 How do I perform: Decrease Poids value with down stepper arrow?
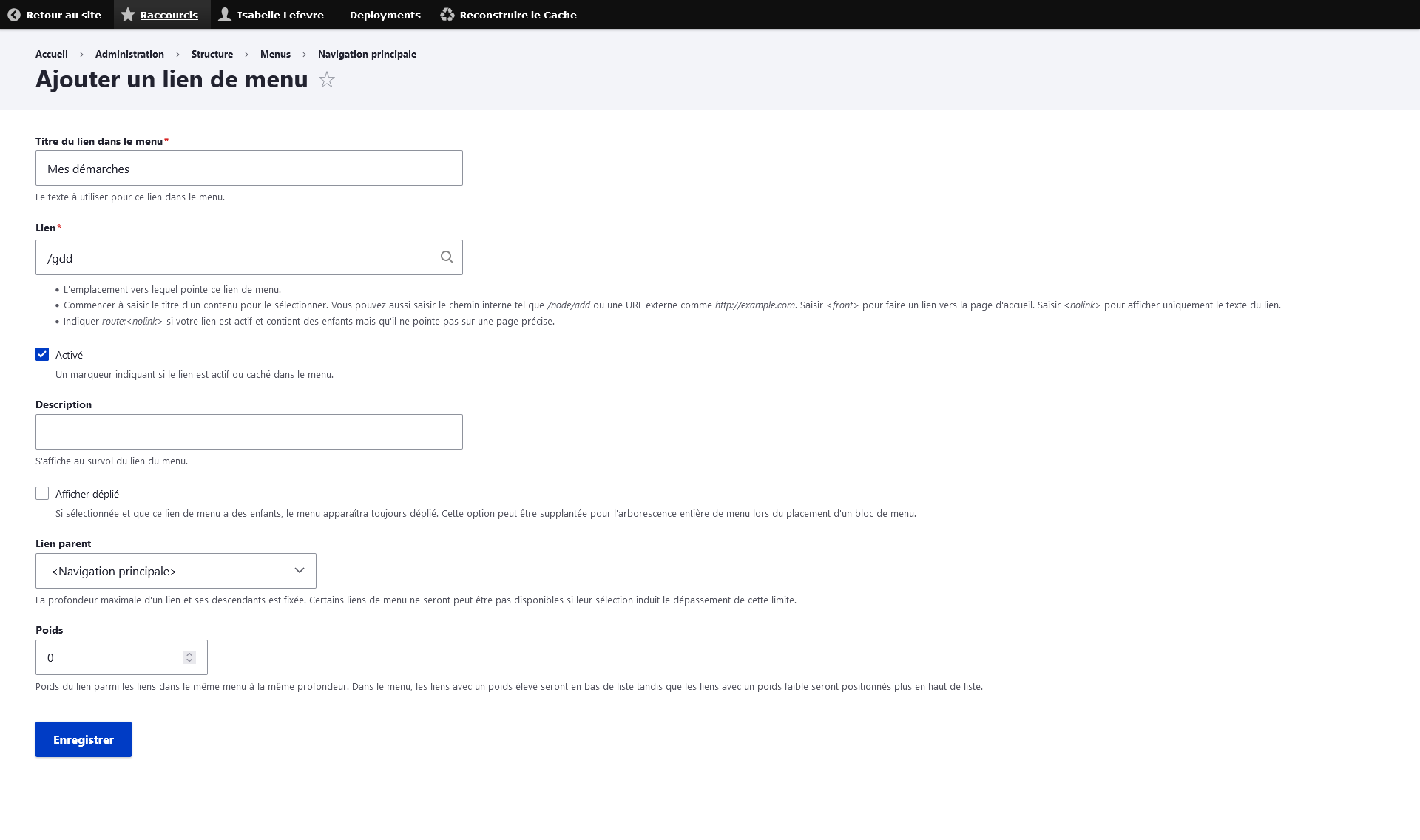pos(189,661)
